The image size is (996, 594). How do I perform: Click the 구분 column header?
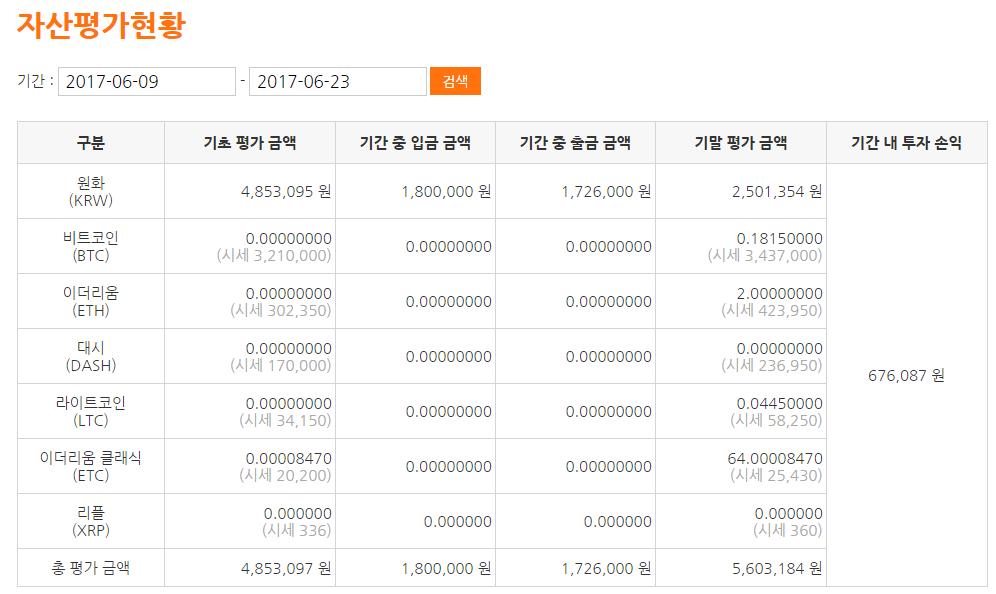[x=91, y=143]
